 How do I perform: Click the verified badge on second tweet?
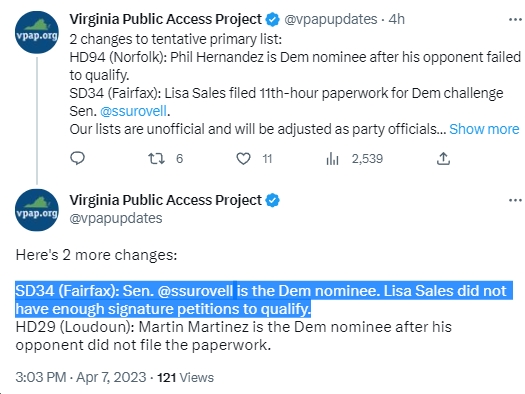point(273,200)
